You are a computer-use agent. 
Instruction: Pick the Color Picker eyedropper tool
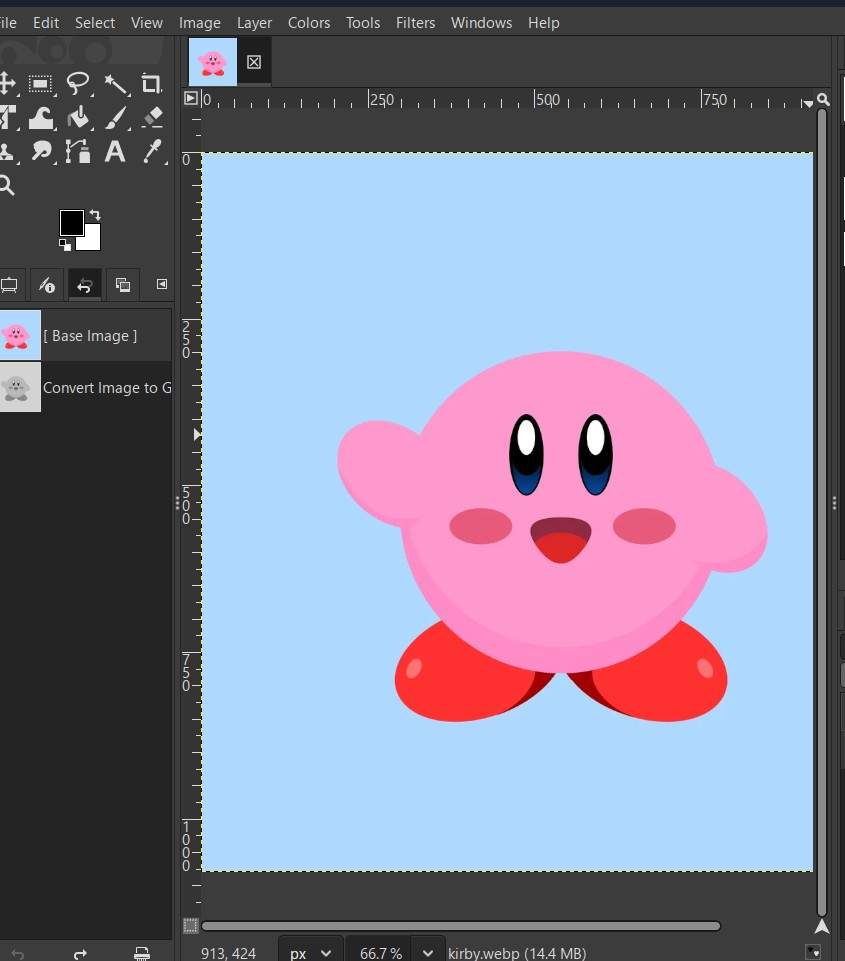tap(152, 151)
